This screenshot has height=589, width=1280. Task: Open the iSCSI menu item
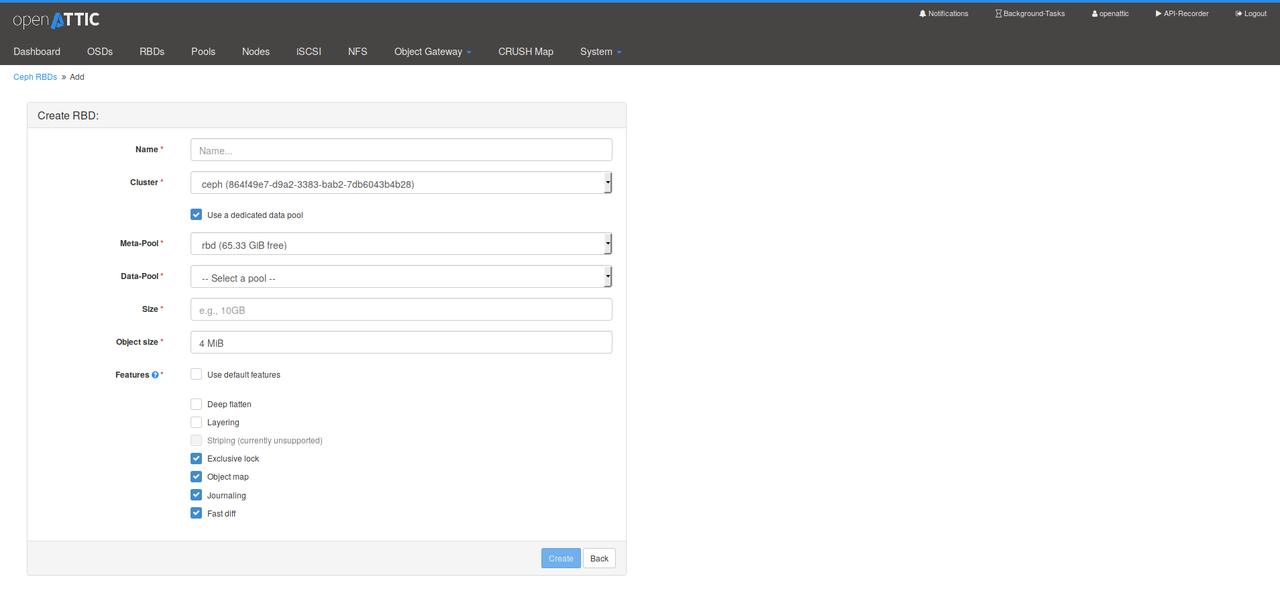[309, 51]
